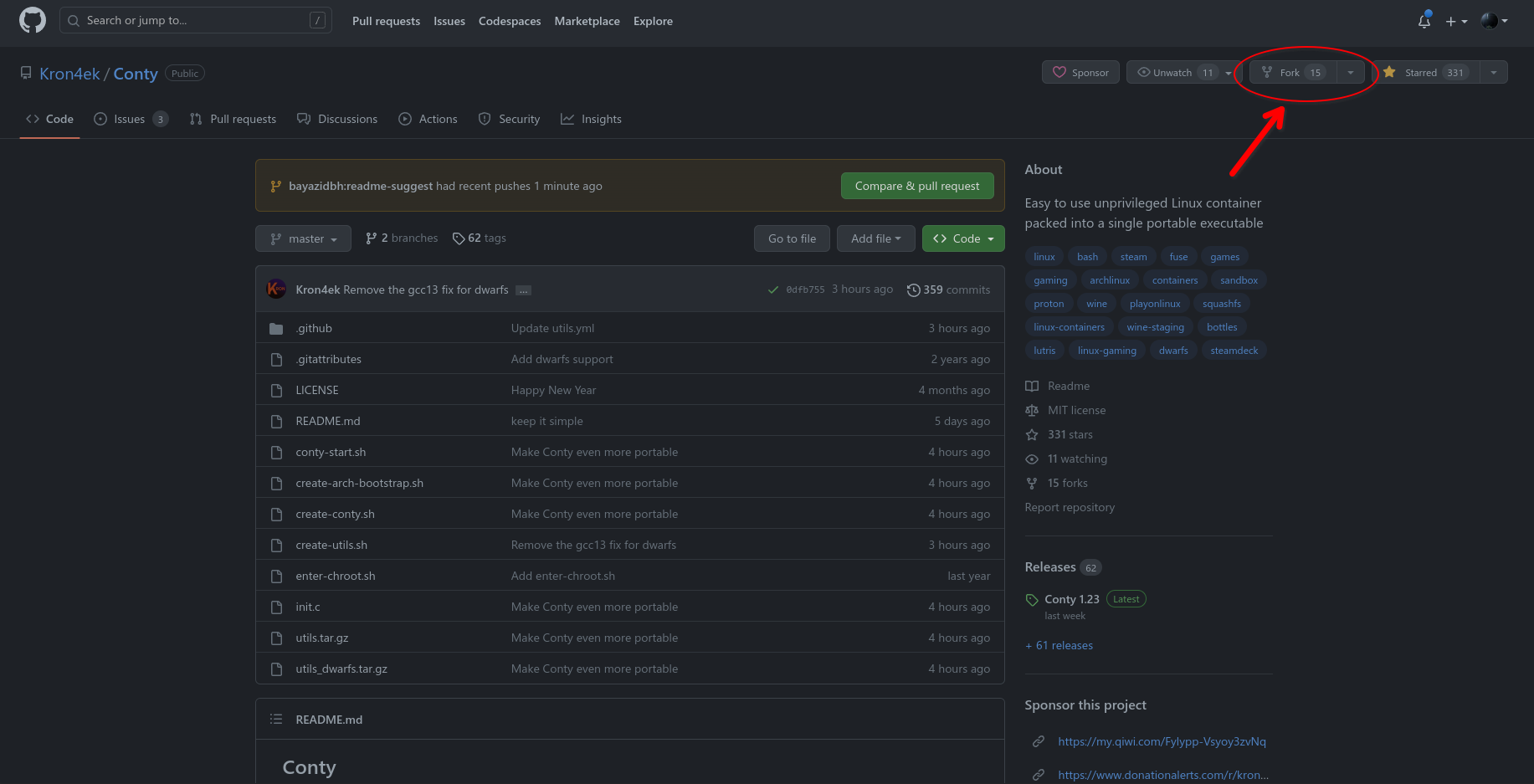Open the master branch dropdown
The width and height of the screenshot is (1534, 784).
coord(303,238)
